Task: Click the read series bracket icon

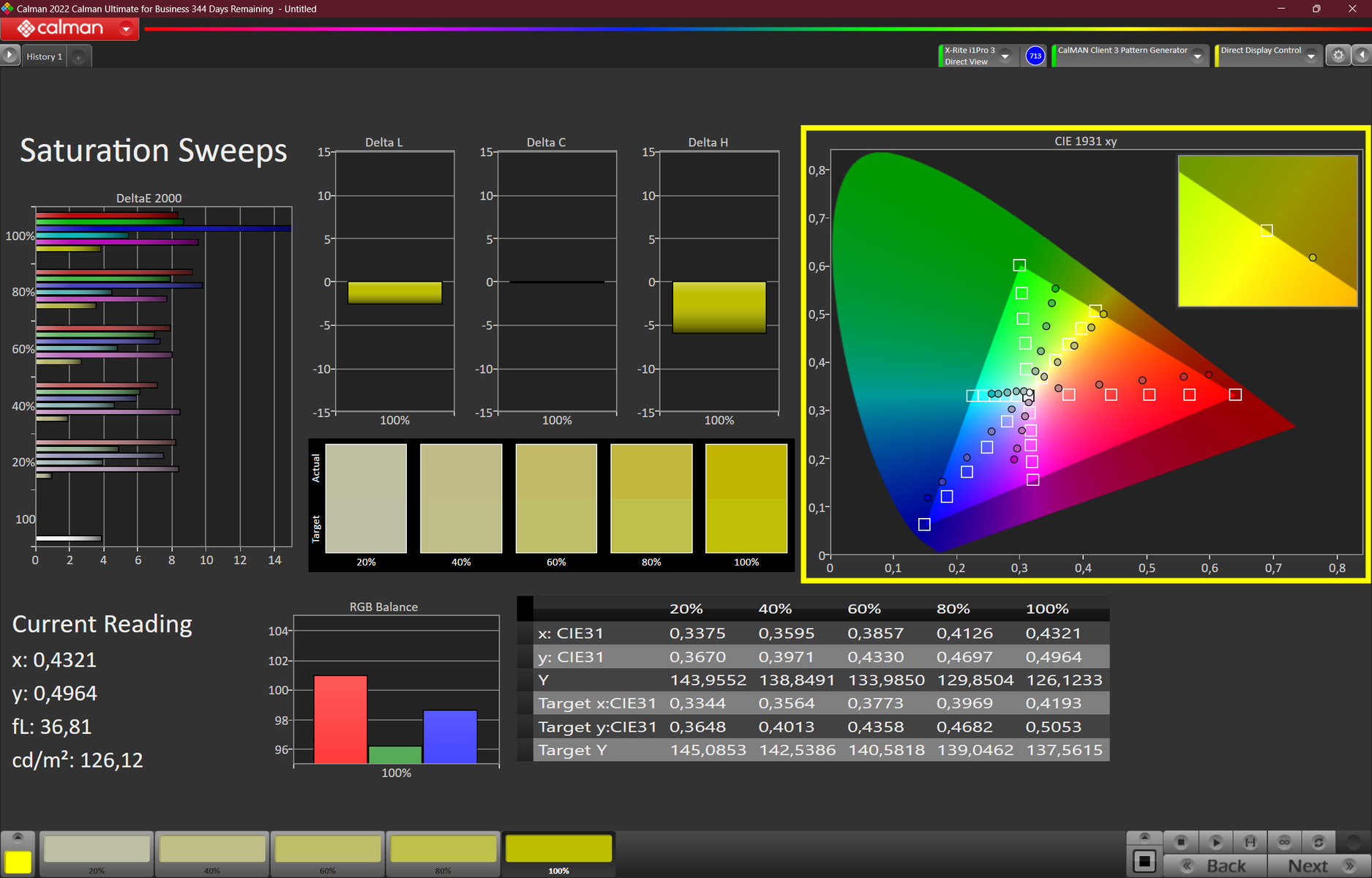Action: point(1250,842)
